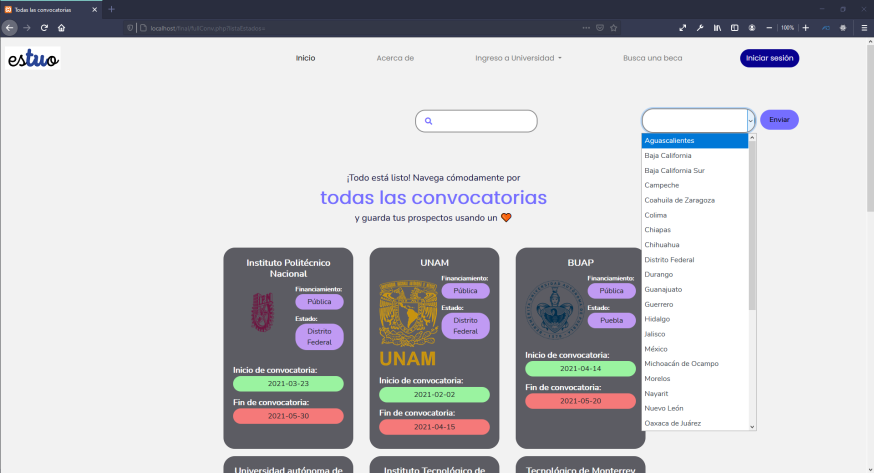Zoom out with the minus icon

point(769,28)
